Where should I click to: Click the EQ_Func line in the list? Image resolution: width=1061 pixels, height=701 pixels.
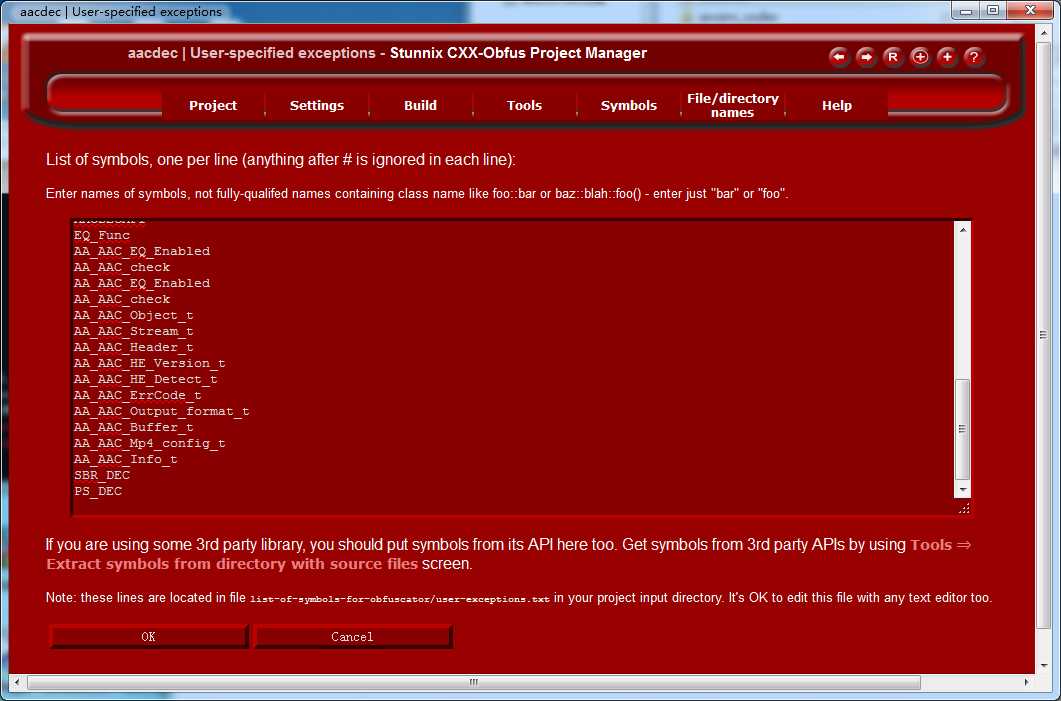point(101,235)
